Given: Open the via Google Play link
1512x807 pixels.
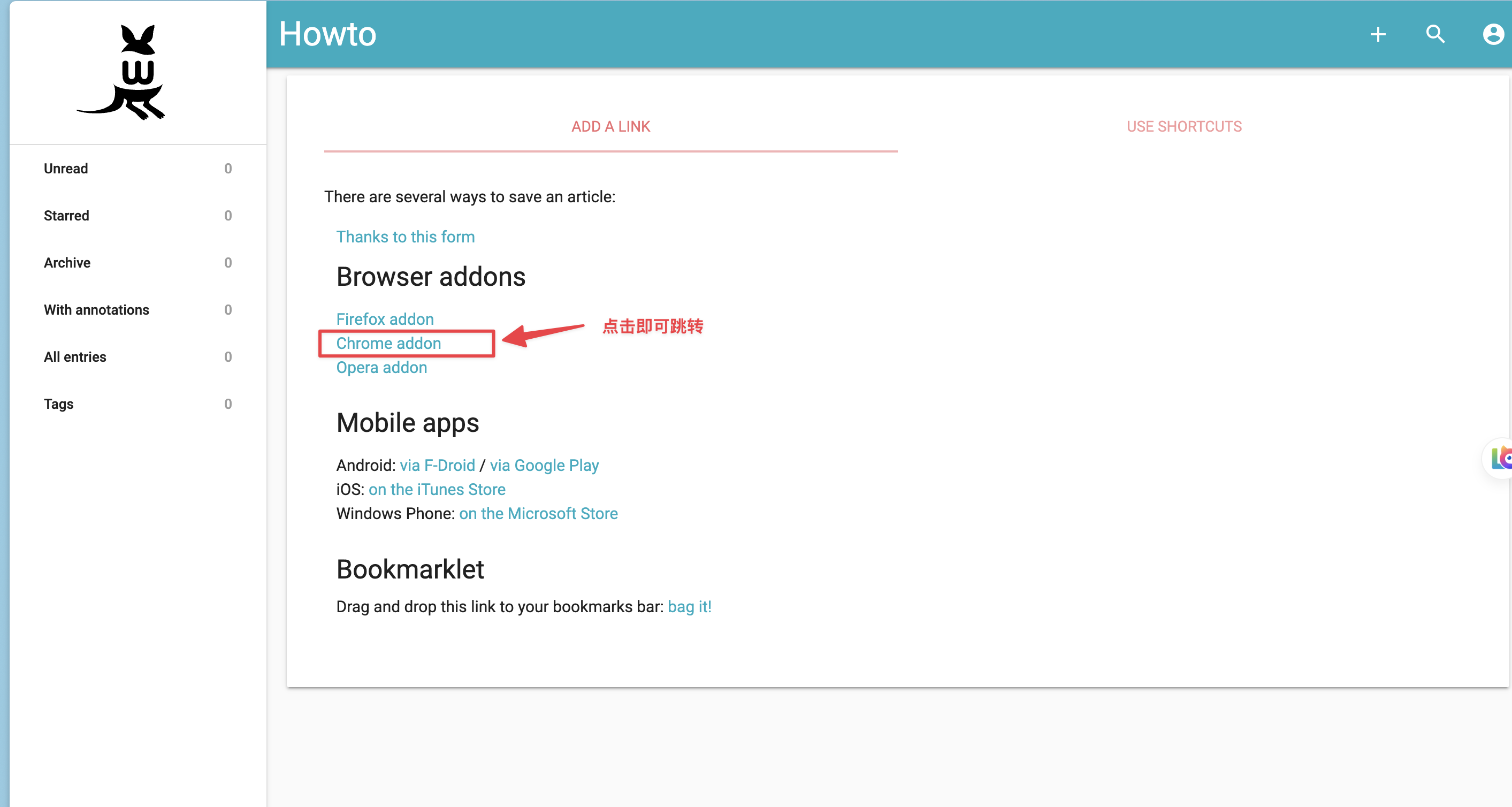Looking at the screenshot, I should pos(544,465).
